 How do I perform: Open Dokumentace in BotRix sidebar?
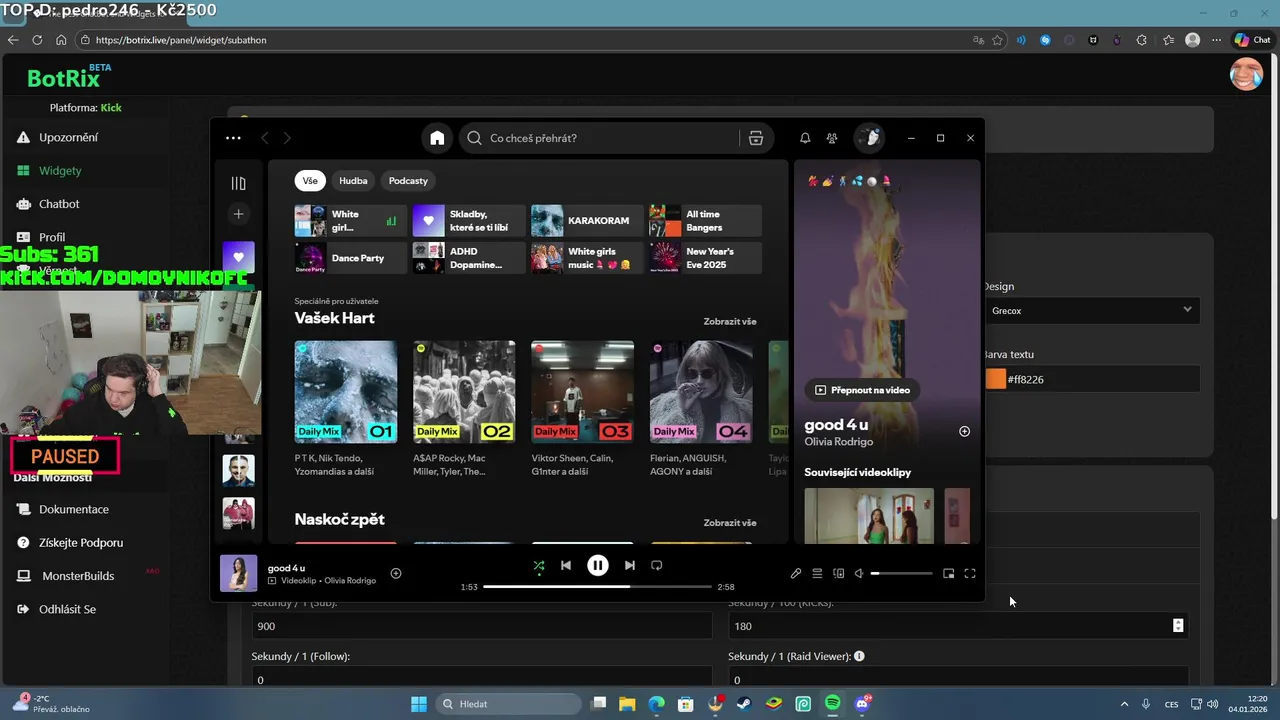point(74,509)
